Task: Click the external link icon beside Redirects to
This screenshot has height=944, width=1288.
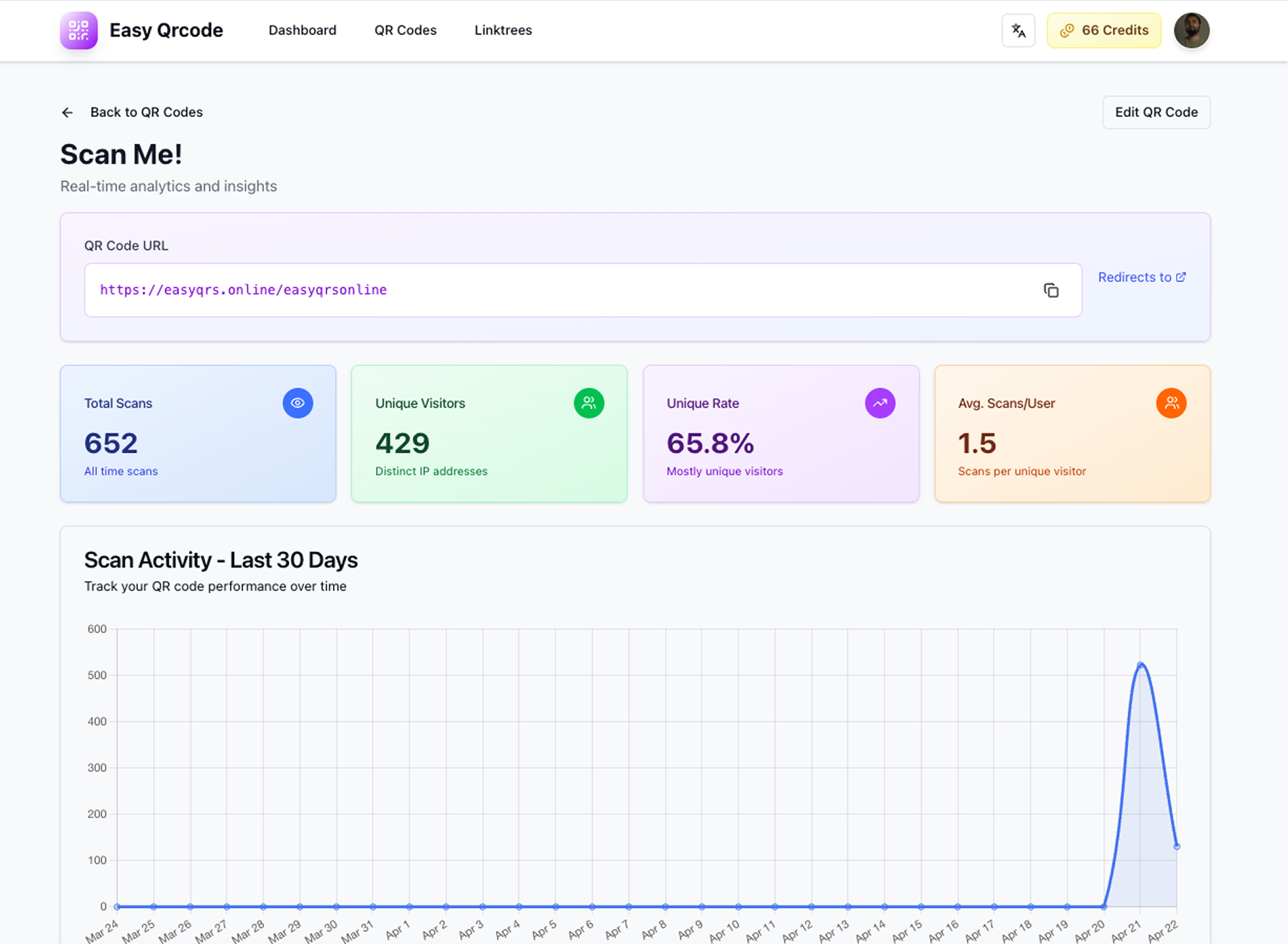Action: 1181,277
